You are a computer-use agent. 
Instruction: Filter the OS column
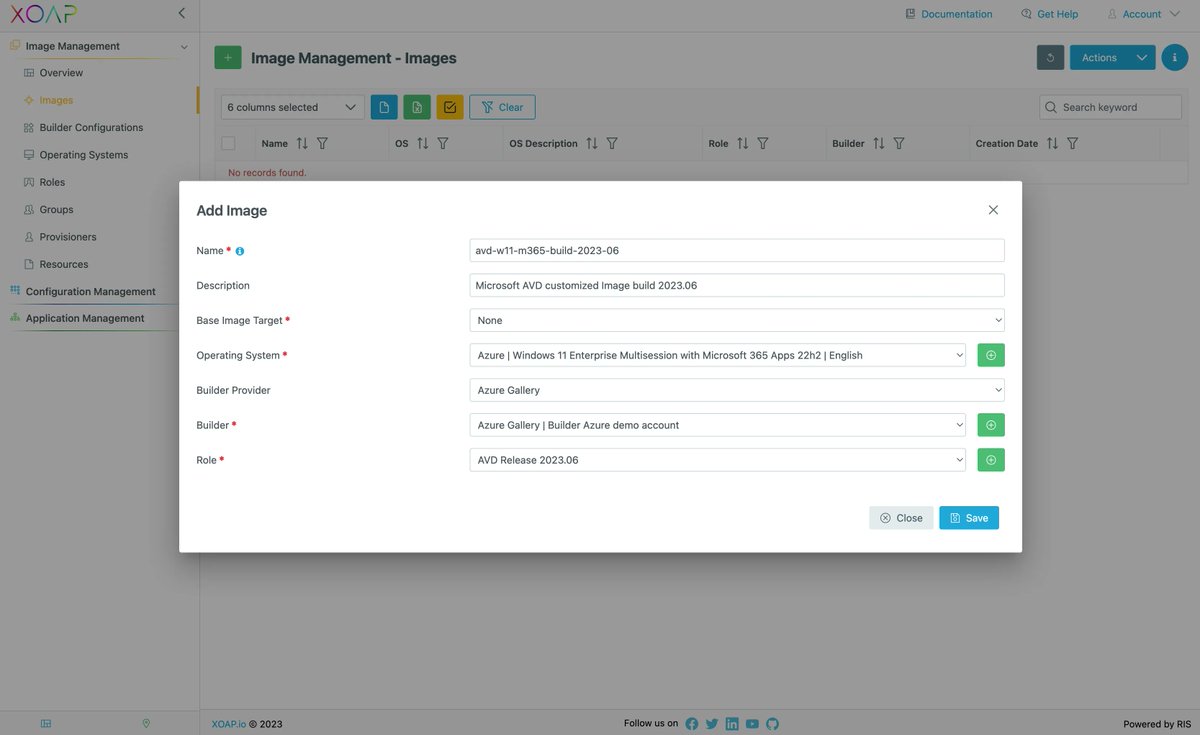(x=443, y=144)
